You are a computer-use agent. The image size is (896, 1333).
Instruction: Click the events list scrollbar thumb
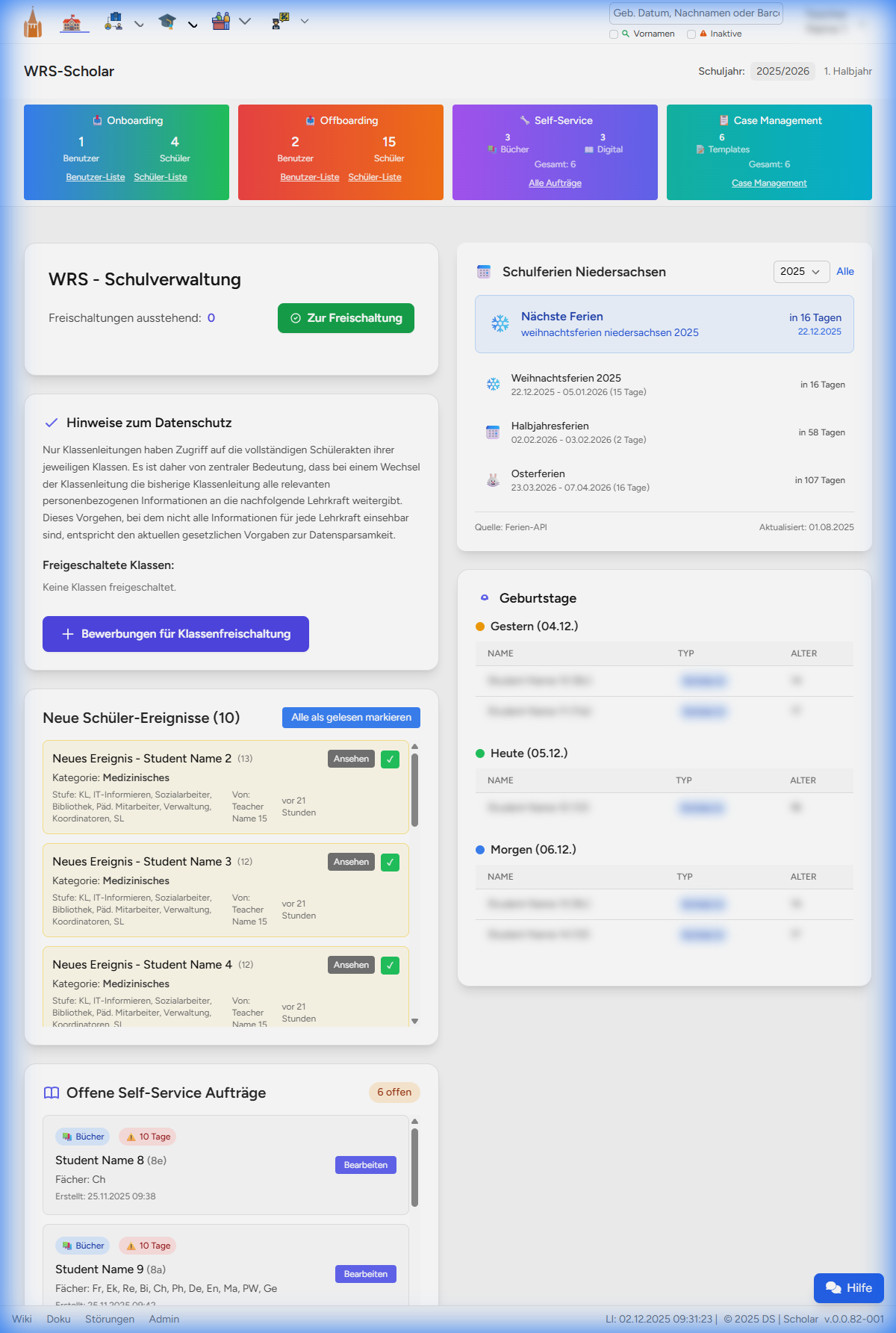coord(414,789)
